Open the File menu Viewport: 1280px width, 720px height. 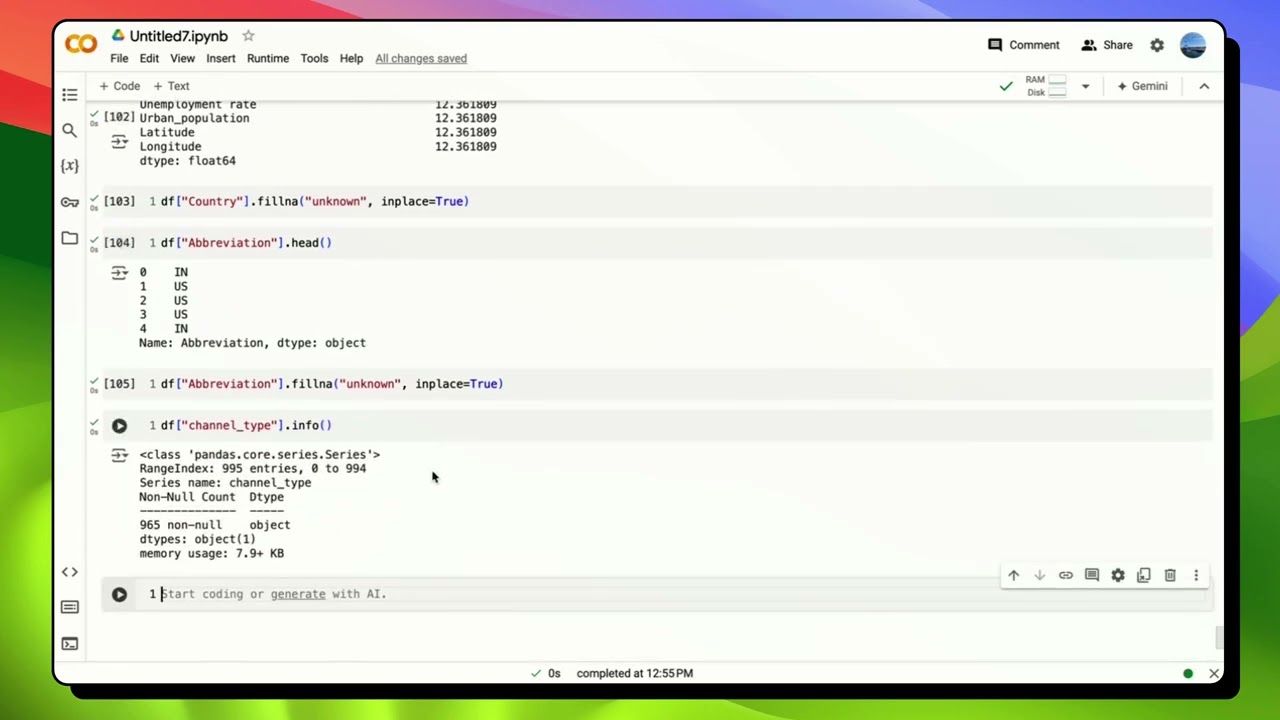(119, 58)
